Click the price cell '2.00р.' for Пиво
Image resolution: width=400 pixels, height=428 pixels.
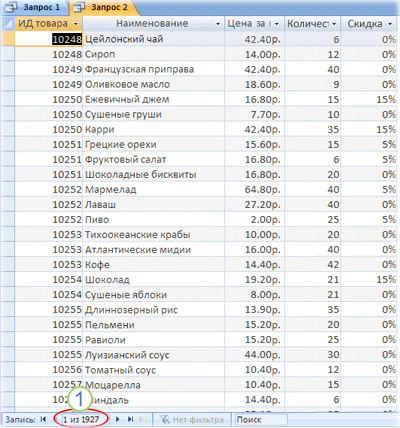[x=254, y=219]
